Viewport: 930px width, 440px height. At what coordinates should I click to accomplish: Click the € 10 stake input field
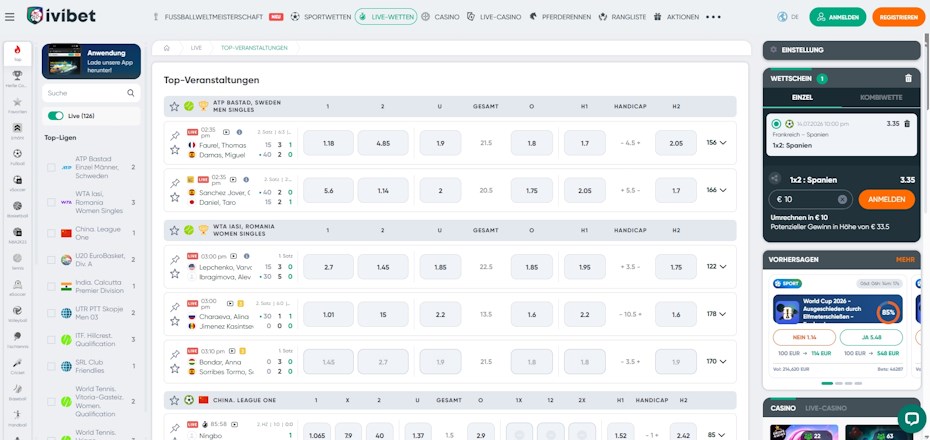tap(810, 200)
